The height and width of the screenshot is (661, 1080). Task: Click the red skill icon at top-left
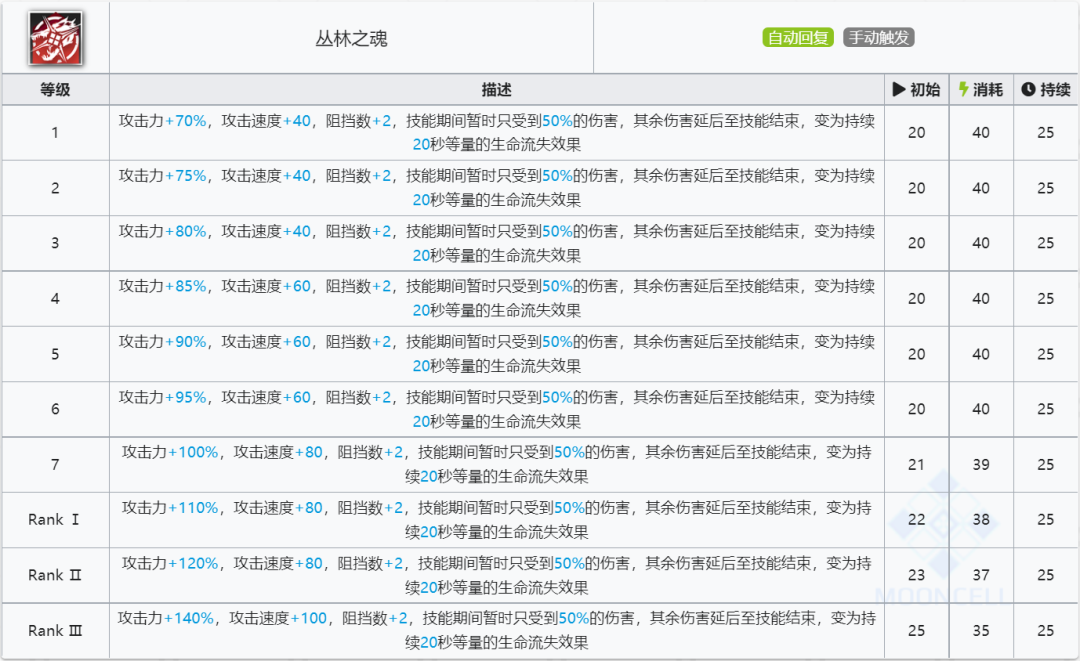tap(55, 39)
